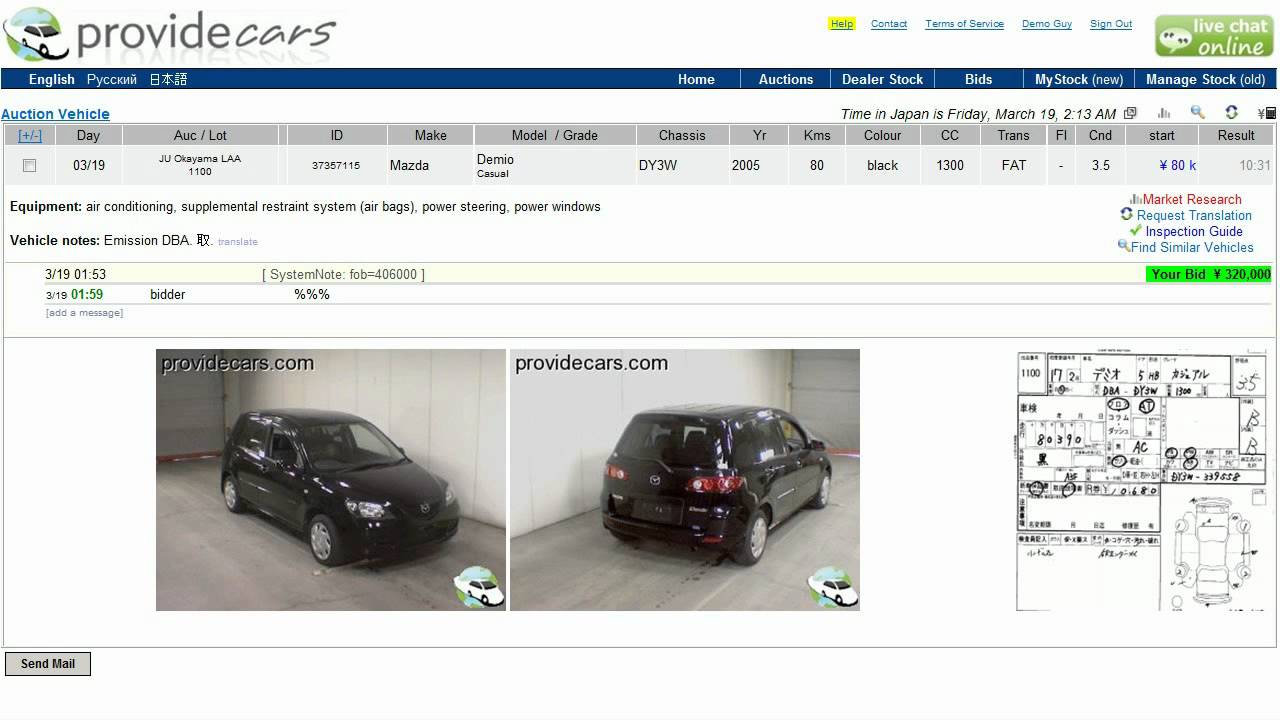Image resolution: width=1280 pixels, height=720 pixels.
Task: Open Terms of Service
Action: click(964, 24)
